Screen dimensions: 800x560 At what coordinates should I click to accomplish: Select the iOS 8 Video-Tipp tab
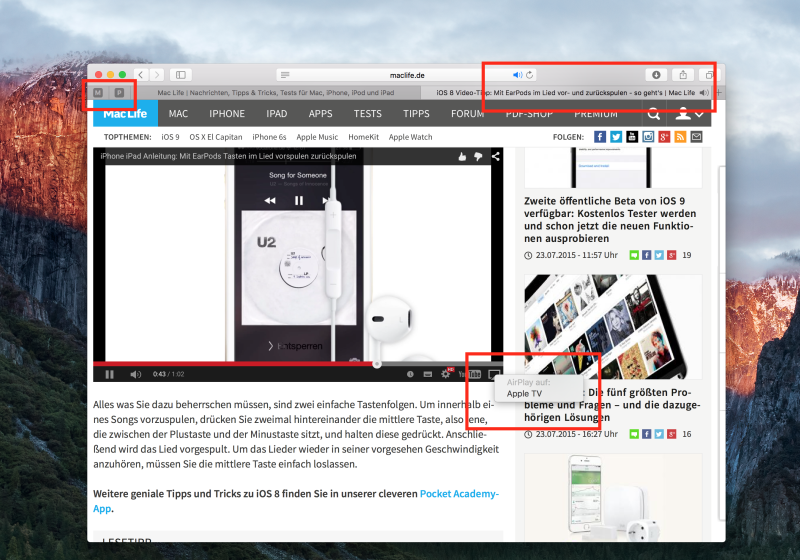pyautogui.click(x=565, y=92)
